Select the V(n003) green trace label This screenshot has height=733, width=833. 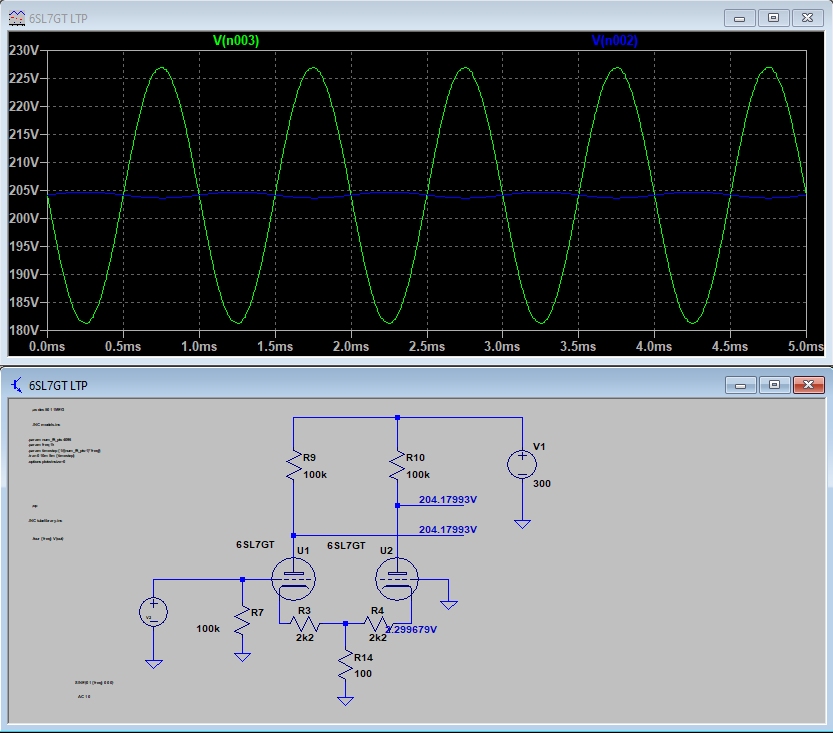pyautogui.click(x=236, y=40)
